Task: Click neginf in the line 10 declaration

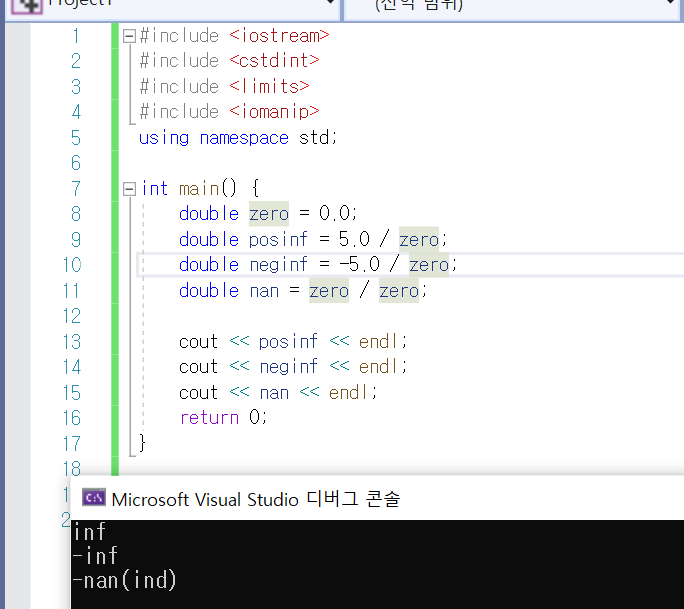Action: coord(278,265)
